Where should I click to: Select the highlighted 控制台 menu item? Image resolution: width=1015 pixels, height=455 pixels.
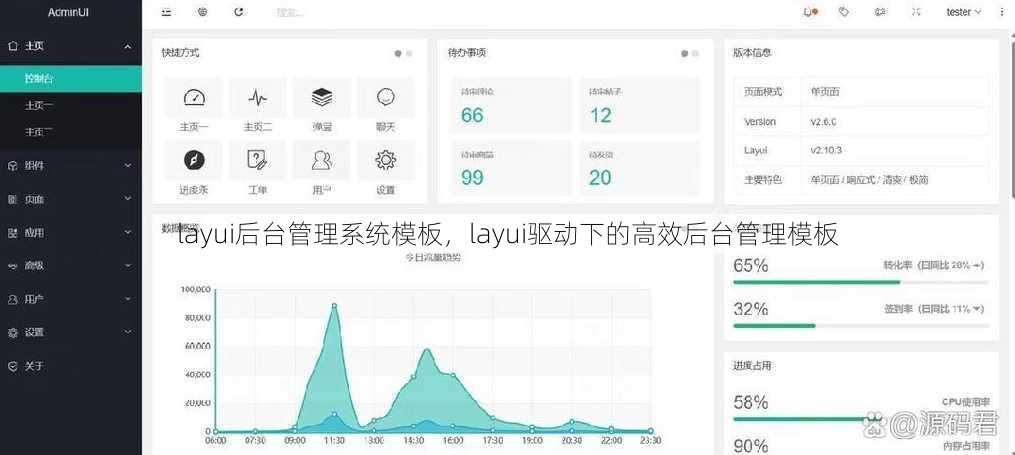(71, 79)
